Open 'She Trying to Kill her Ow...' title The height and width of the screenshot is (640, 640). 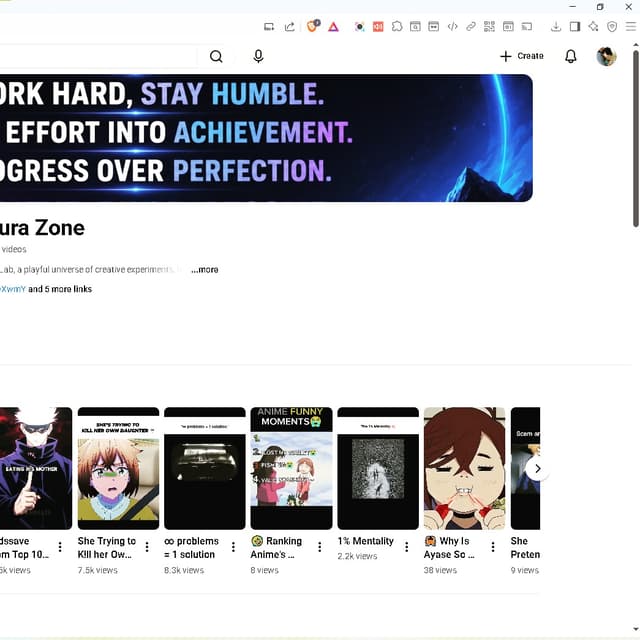(106, 548)
